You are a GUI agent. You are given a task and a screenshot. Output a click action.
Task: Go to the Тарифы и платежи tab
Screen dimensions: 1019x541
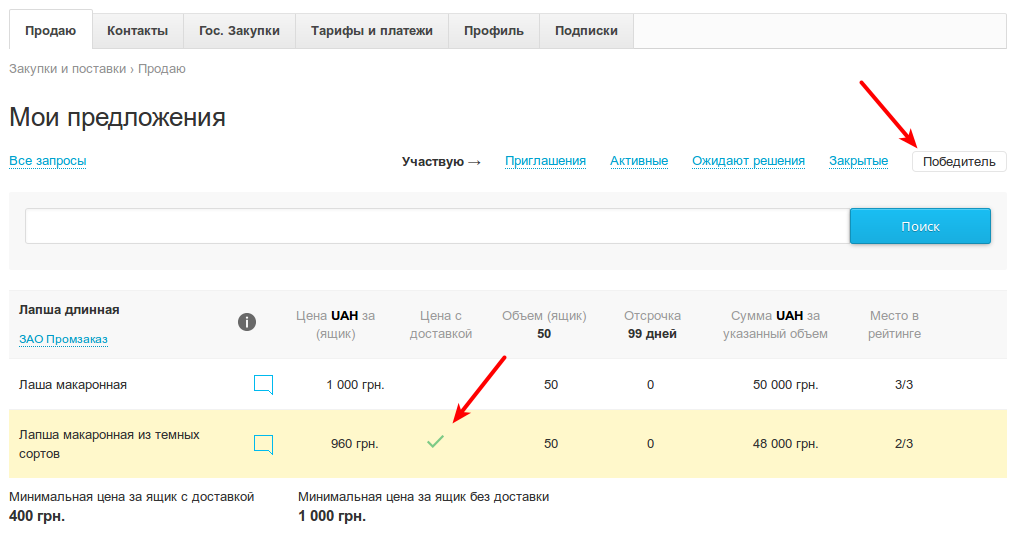pyautogui.click(x=372, y=31)
